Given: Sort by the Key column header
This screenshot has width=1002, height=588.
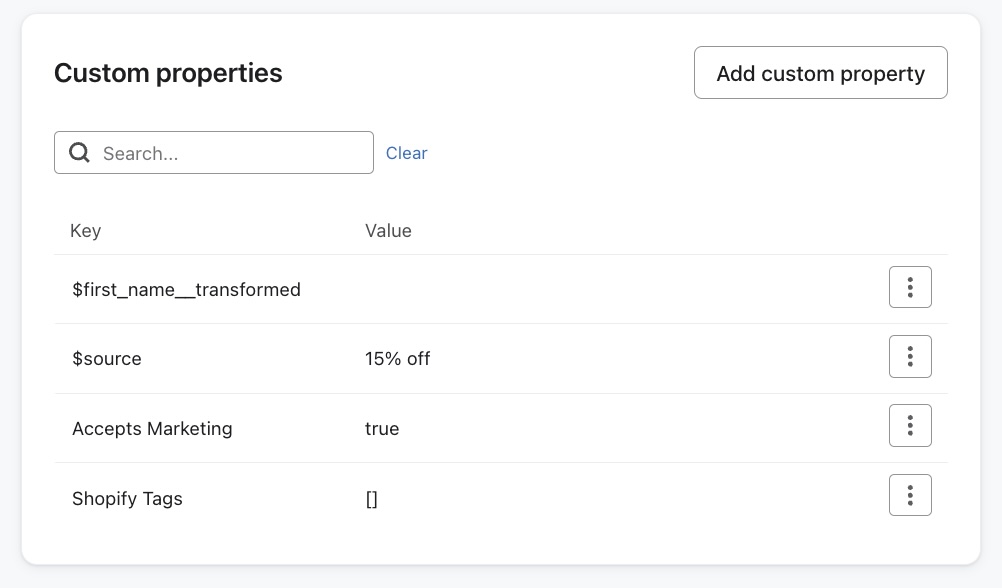Looking at the screenshot, I should (85, 231).
